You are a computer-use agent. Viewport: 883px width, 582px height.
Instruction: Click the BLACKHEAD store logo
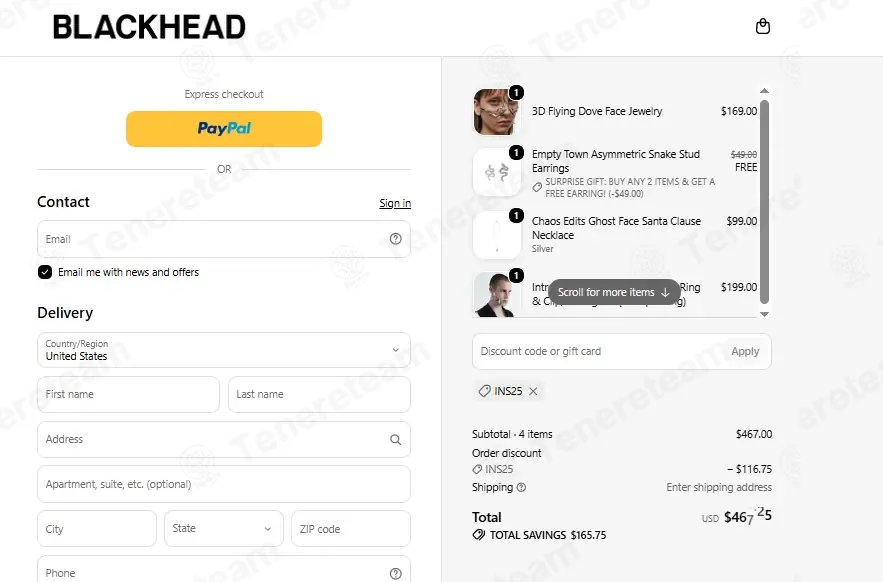(x=149, y=27)
